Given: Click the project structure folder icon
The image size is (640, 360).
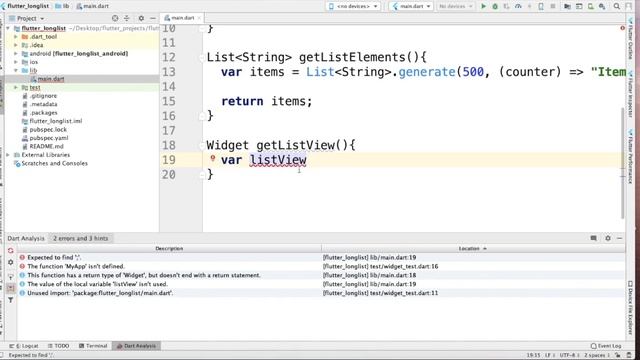Looking at the screenshot, I should [x=567, y=6].
